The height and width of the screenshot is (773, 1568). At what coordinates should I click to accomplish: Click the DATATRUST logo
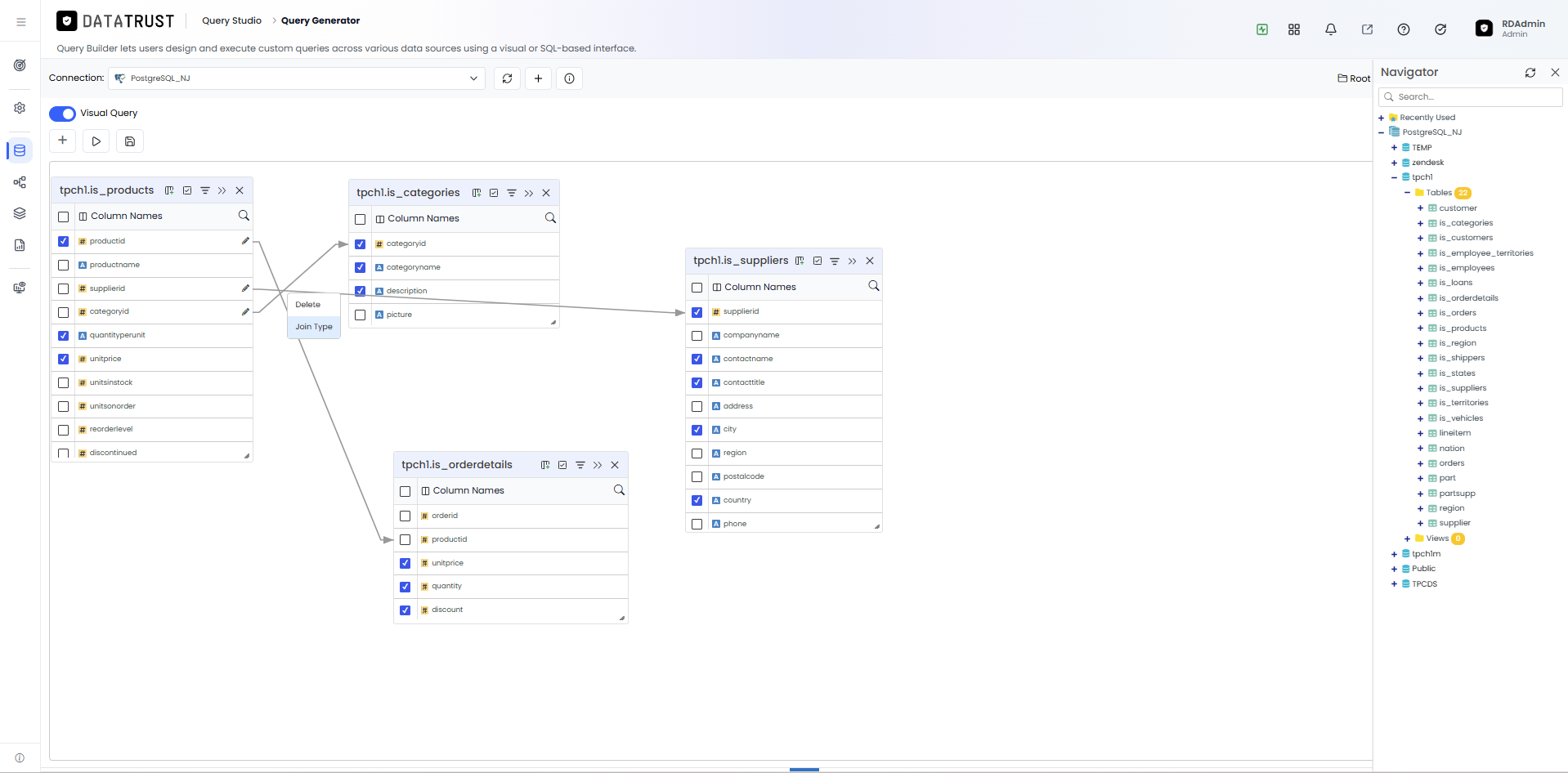115,21
